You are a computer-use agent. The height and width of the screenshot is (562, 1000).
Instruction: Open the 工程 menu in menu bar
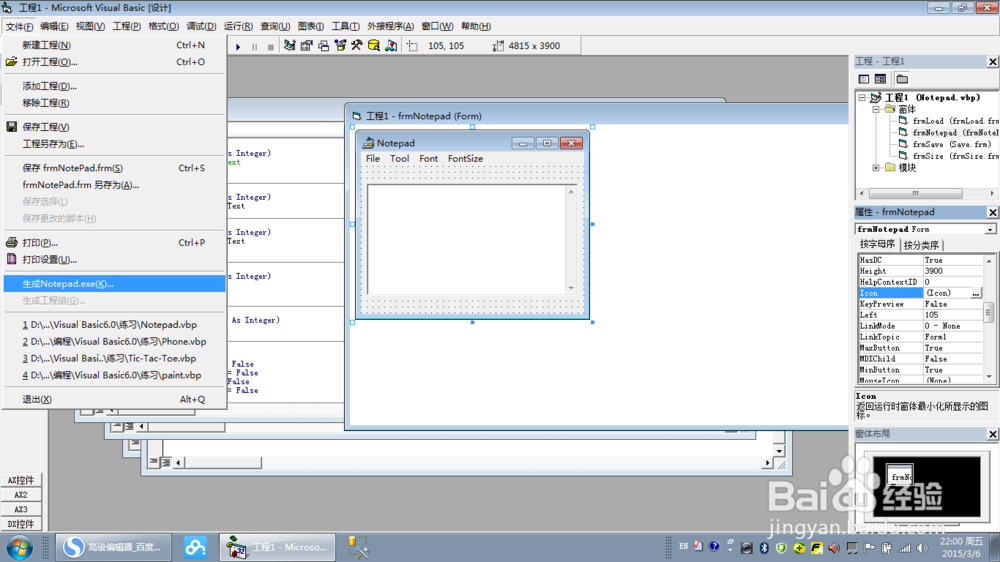(x=127, y=26)
